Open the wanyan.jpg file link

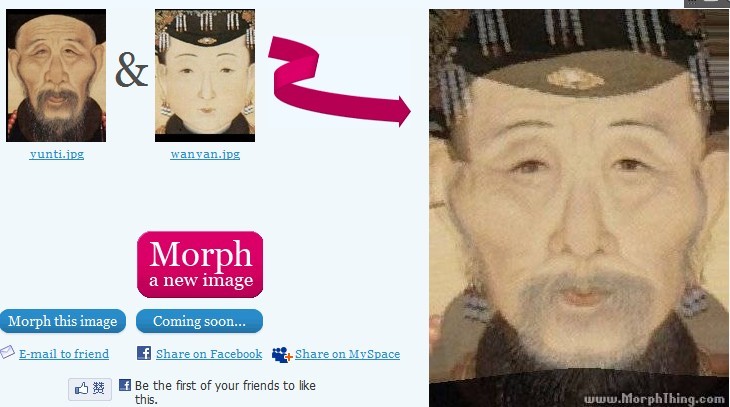tap(205, 154)
